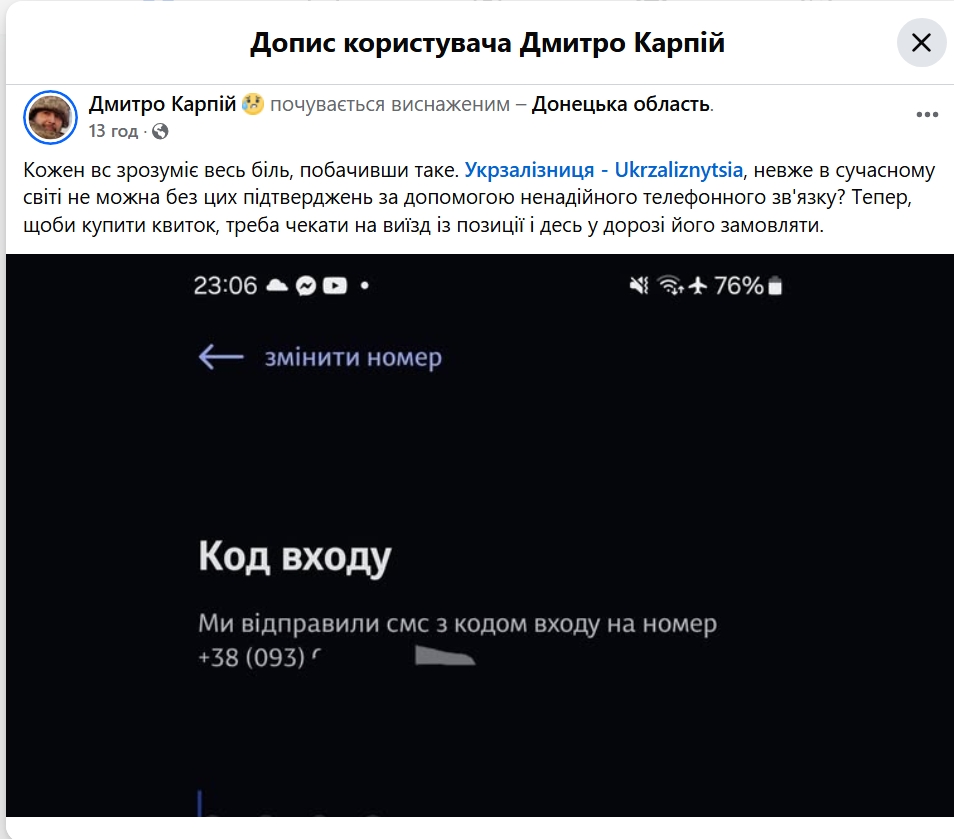Click the muted sound icon in the status bar
Viewport: 954px width, 839px height.
point(639,286)
